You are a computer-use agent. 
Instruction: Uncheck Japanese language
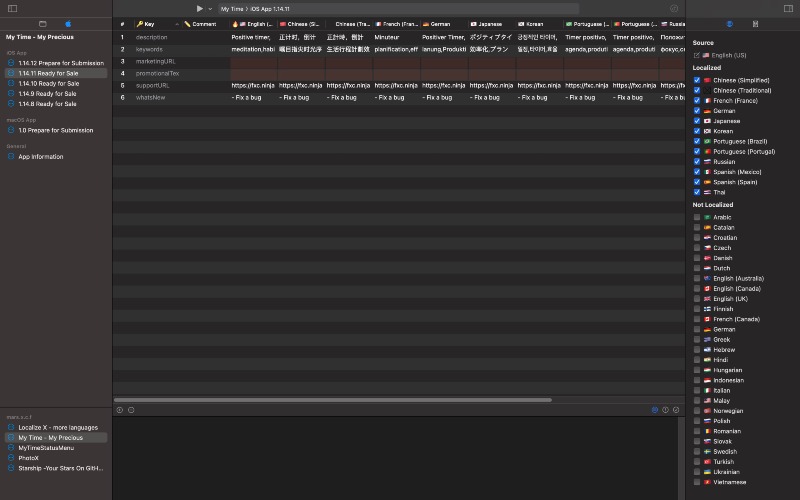coord(697,121)
